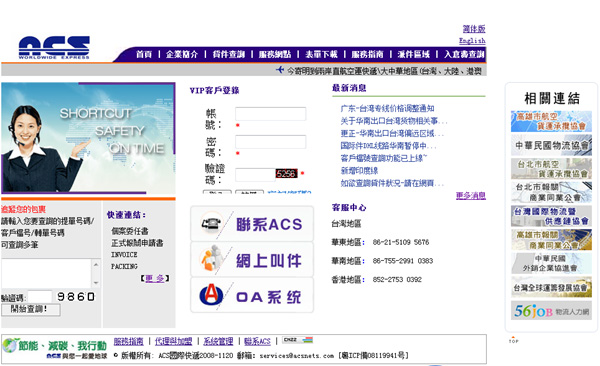
Task: Click the tracking textarea scroll up arrow
Action: (x=96, y=265)
